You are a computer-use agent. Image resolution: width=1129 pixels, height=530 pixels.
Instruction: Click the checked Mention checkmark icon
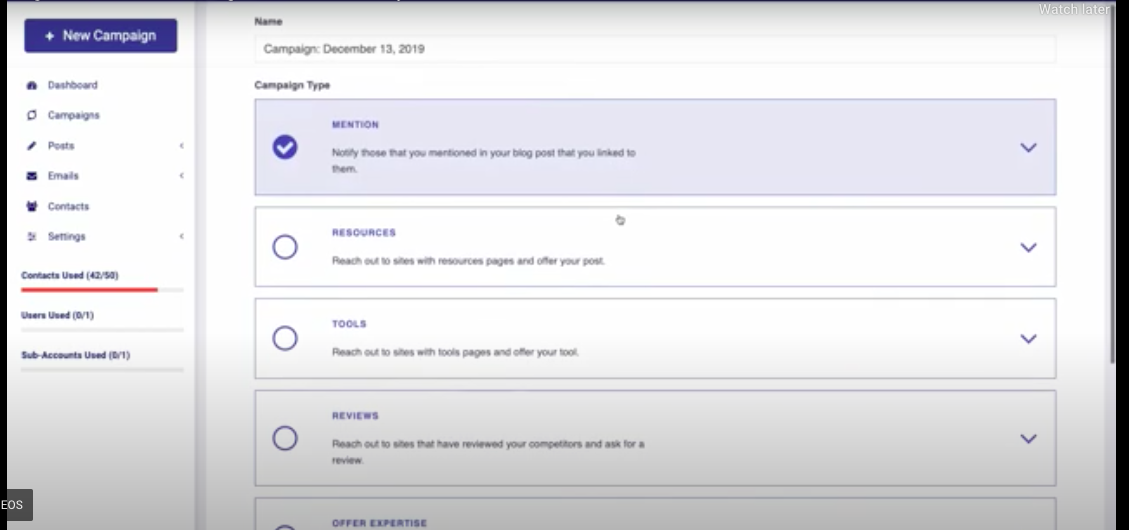pos(285,147)
